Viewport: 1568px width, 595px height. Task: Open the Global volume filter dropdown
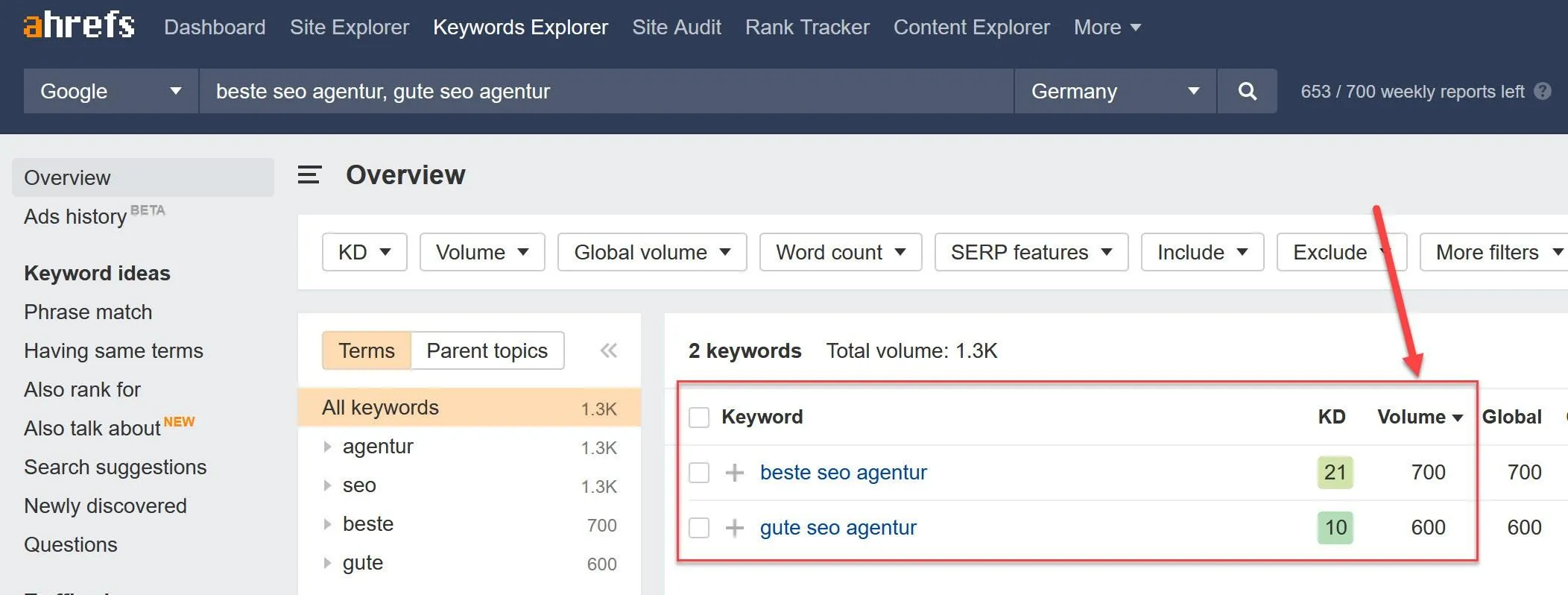click(652, 252)
